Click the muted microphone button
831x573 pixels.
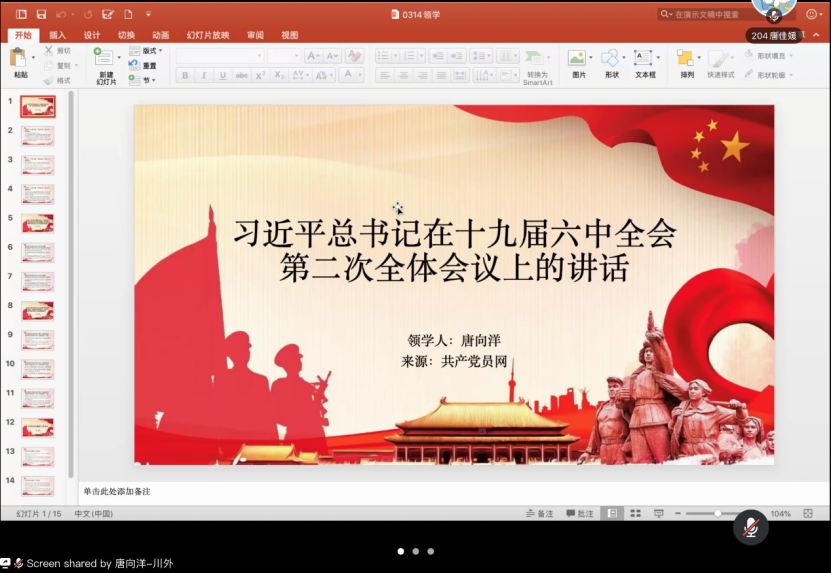tap(751, 527)
